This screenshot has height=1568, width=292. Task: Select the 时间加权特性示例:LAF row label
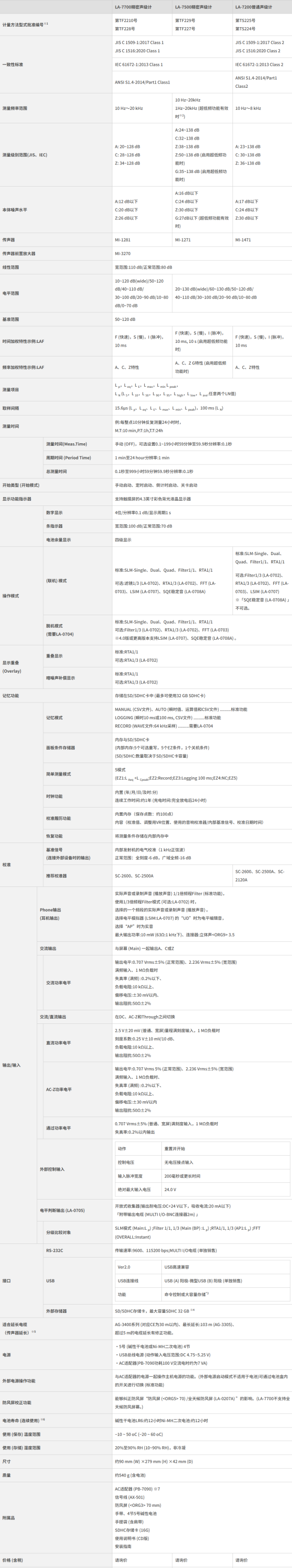(x=23, y=341)
